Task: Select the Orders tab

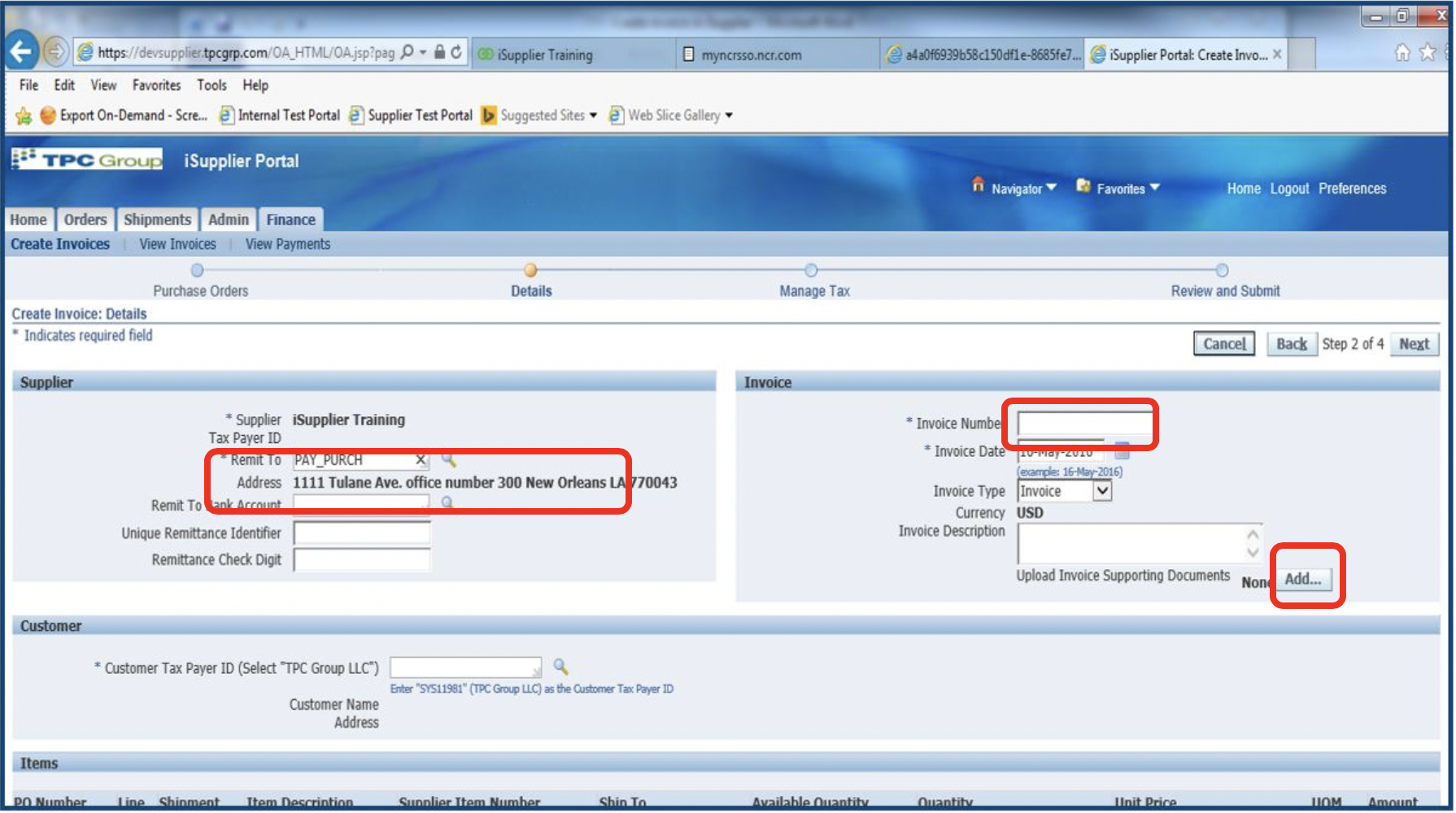Action: click(85, 220)
